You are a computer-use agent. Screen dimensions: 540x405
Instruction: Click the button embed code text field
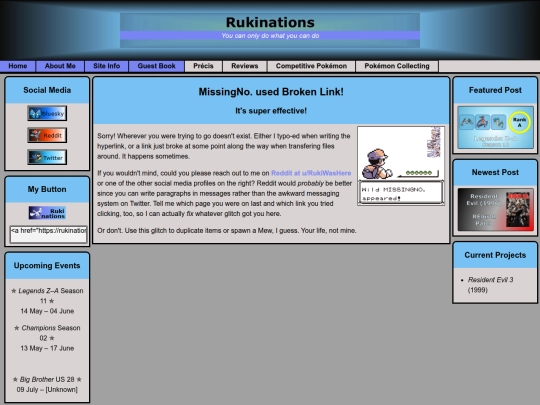pos(49,234)
